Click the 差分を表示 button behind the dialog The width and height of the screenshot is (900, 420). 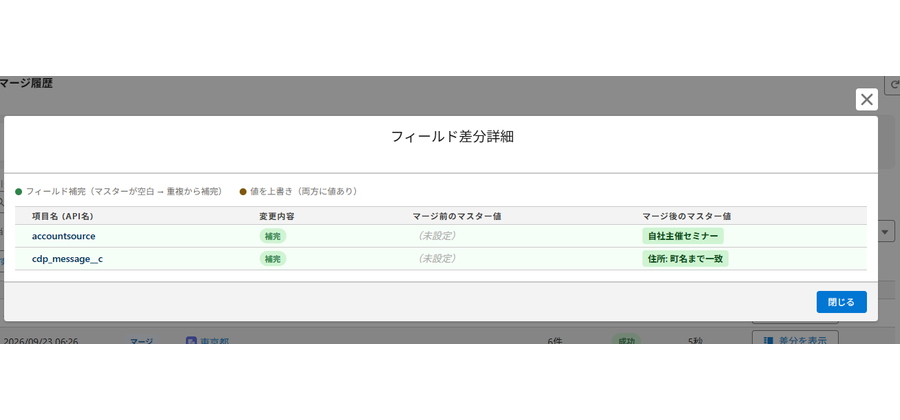point(795,338)
